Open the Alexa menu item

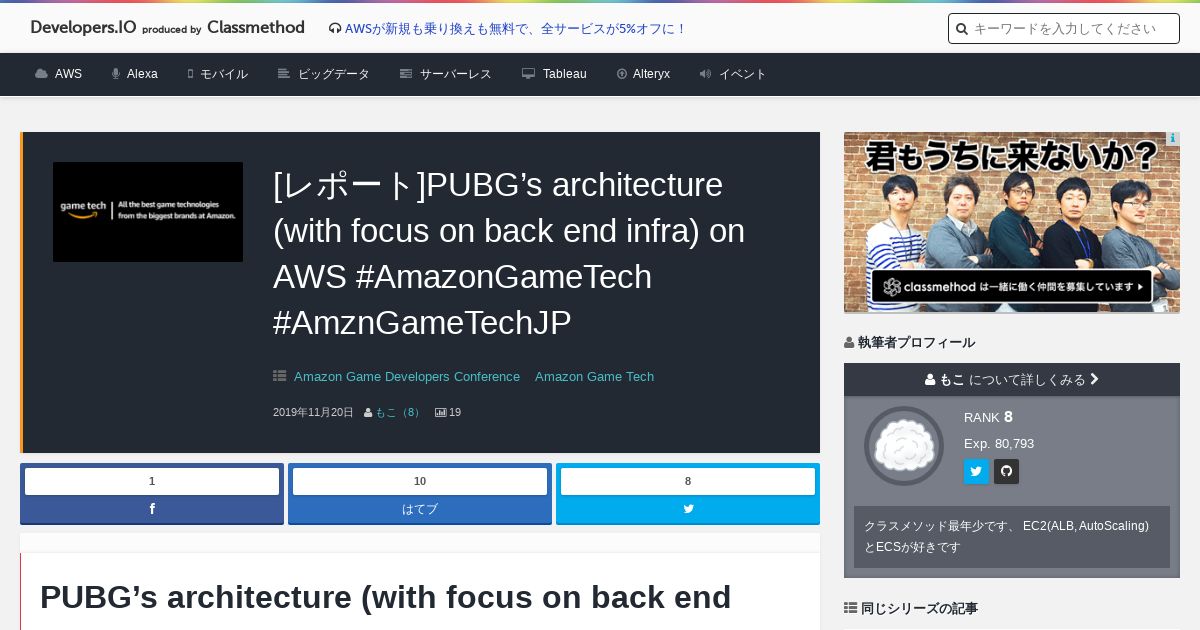(x=135, y=74)
